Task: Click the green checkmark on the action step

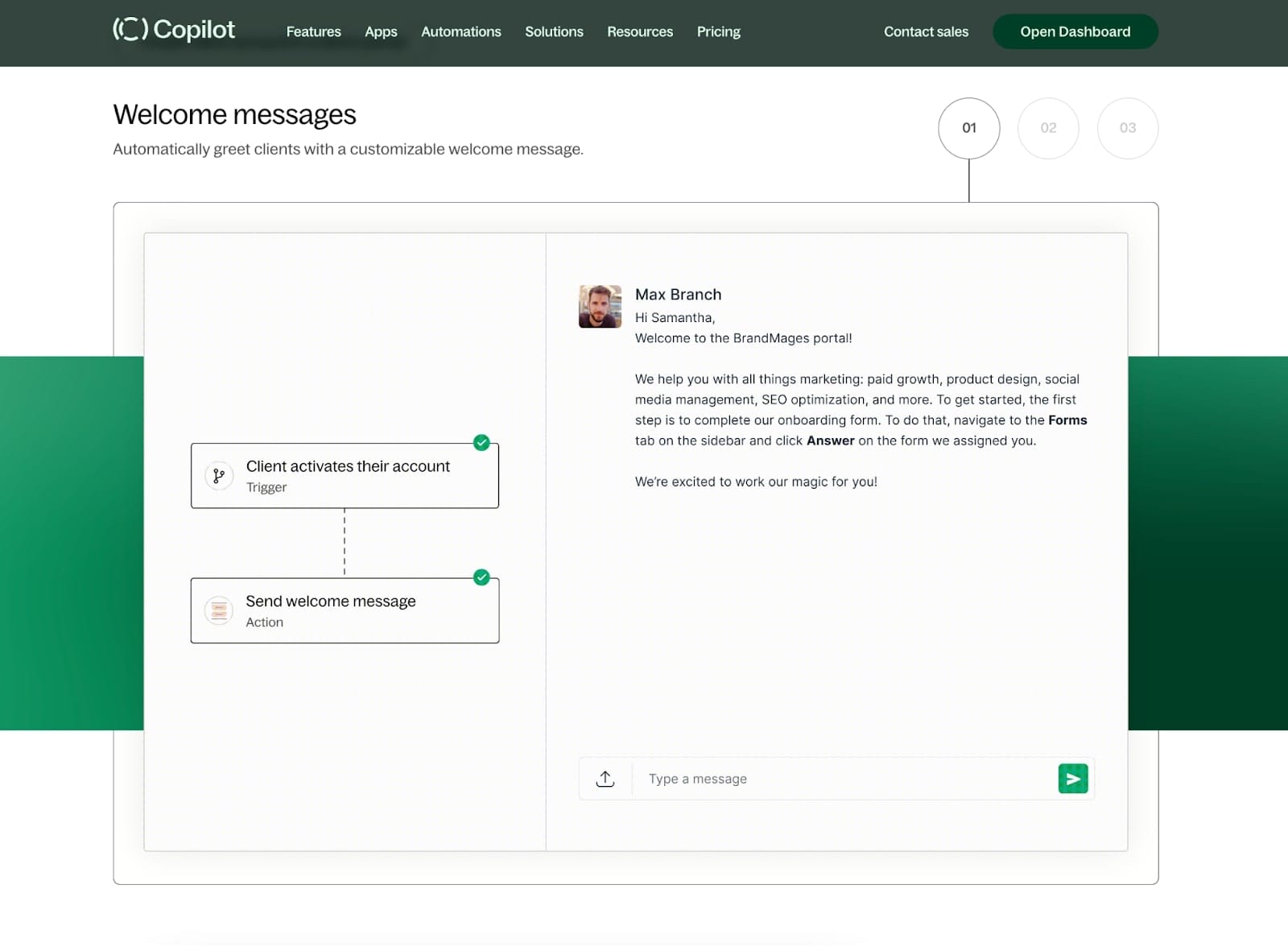Action: point(481,578)
